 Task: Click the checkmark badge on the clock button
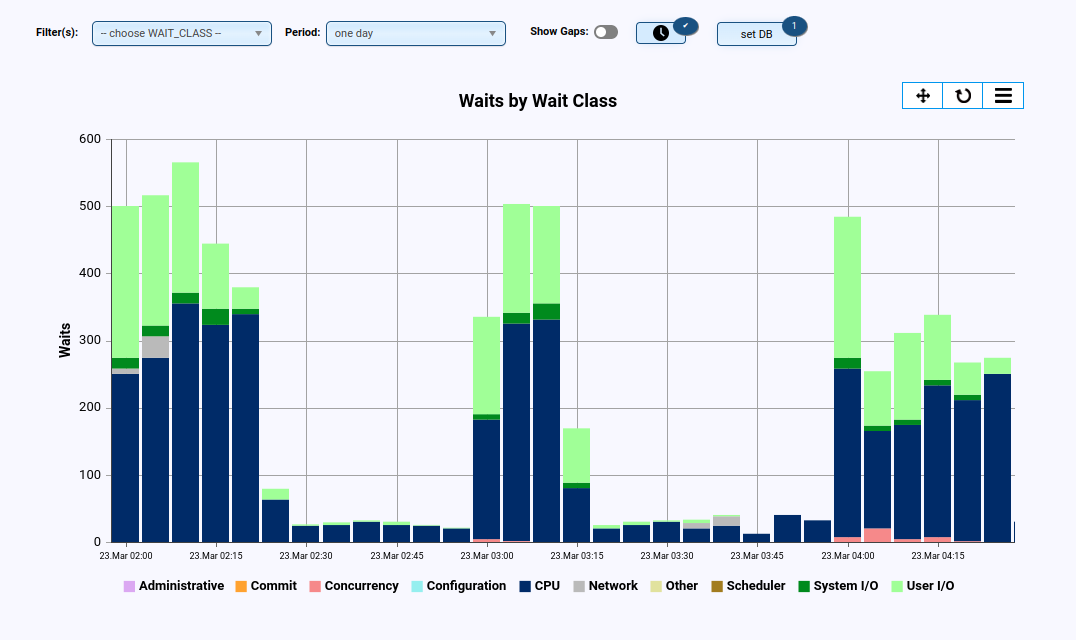click(686, 25)
